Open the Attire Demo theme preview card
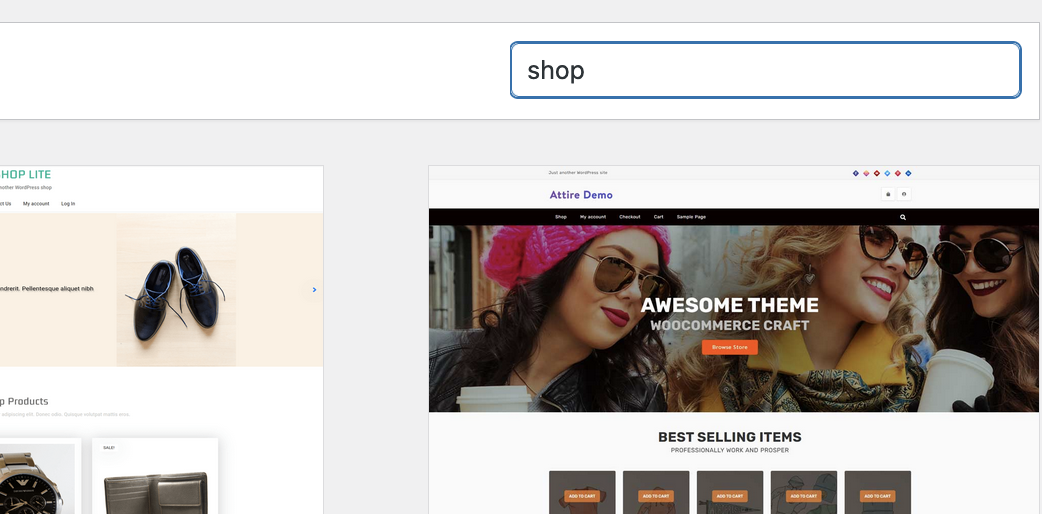Viewport: 1042px width, 514px height. pyautogui.click(x=734, y=340)
